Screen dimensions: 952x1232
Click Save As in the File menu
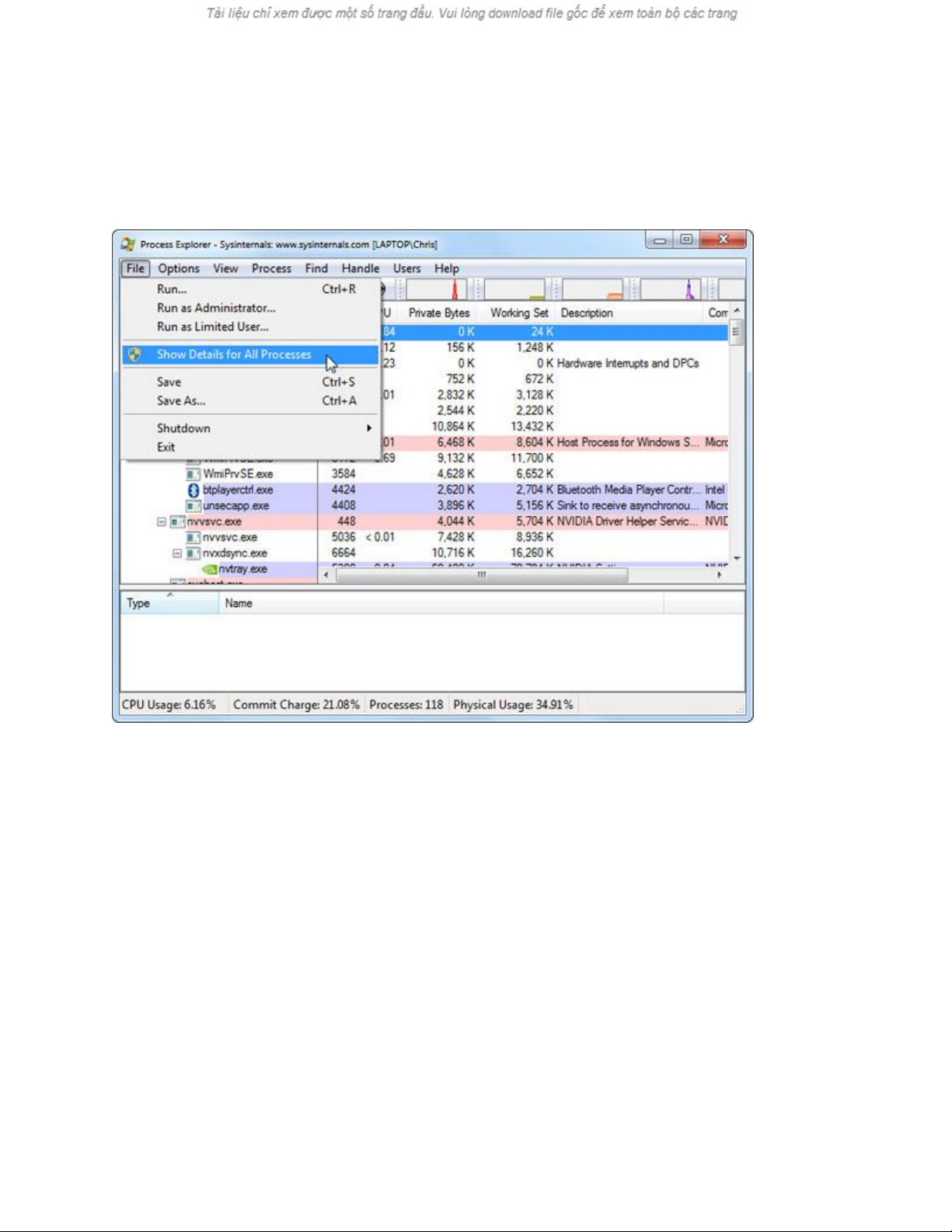click(x=181, y=401)
